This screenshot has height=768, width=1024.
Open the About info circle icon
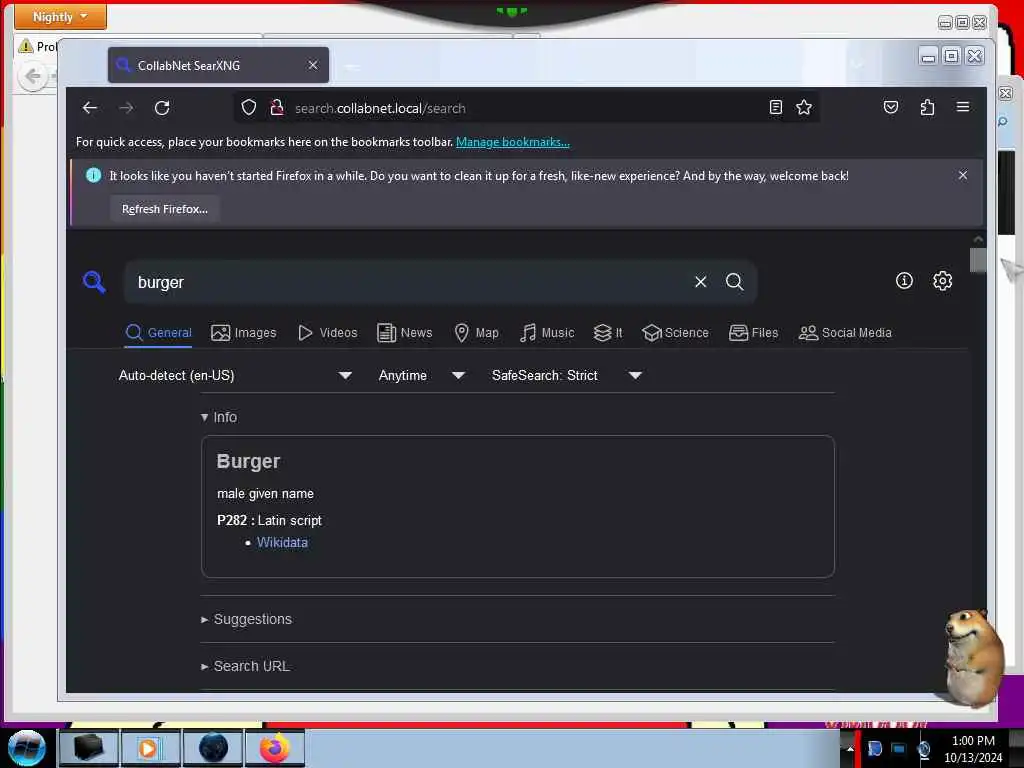(x=904, y=281)
